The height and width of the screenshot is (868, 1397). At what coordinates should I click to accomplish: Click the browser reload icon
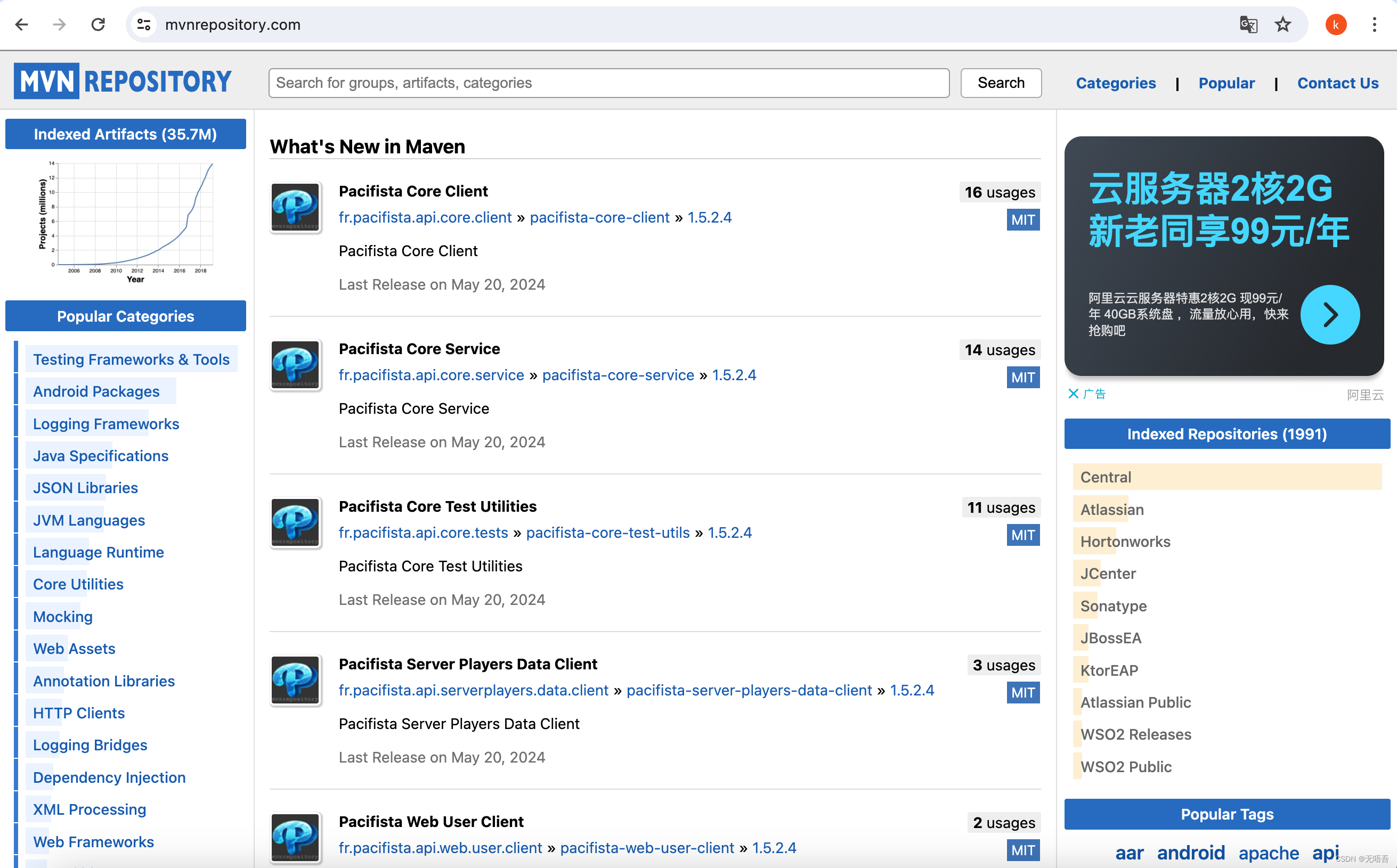pyautogui.click(x=98, y=24)
